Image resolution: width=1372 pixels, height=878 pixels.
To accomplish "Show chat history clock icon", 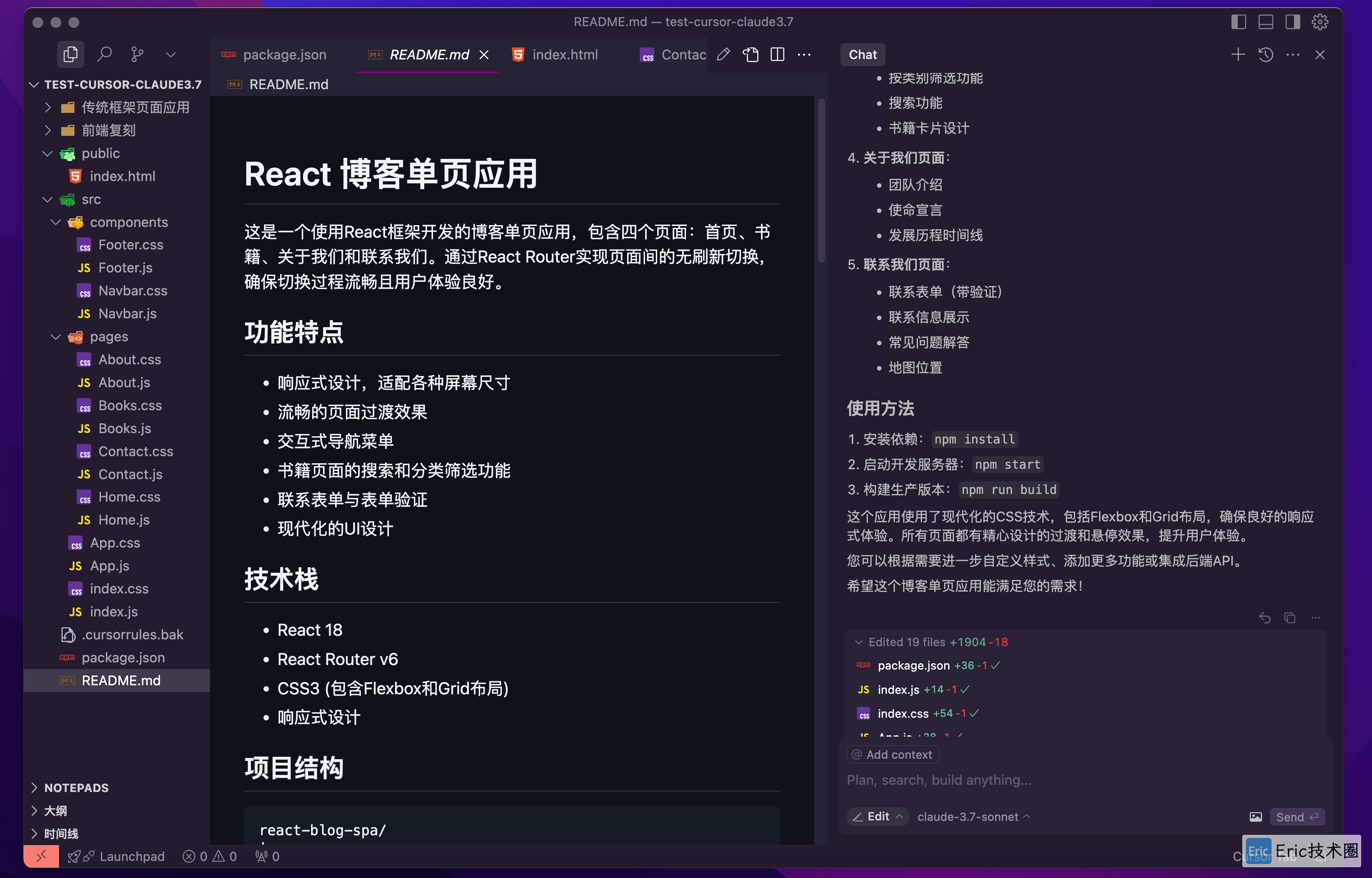I will (x=1265, y=55).
